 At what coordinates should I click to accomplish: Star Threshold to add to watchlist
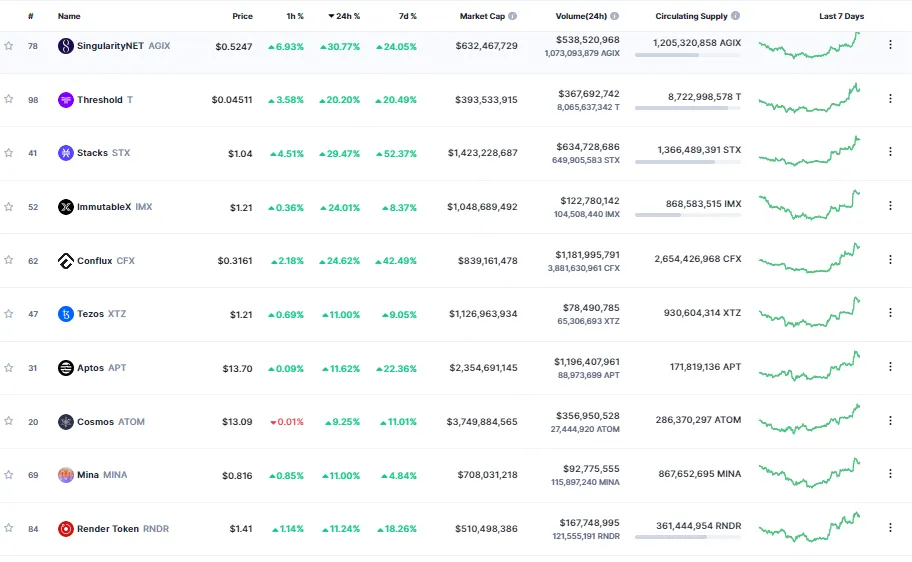[x=9, y=99]
